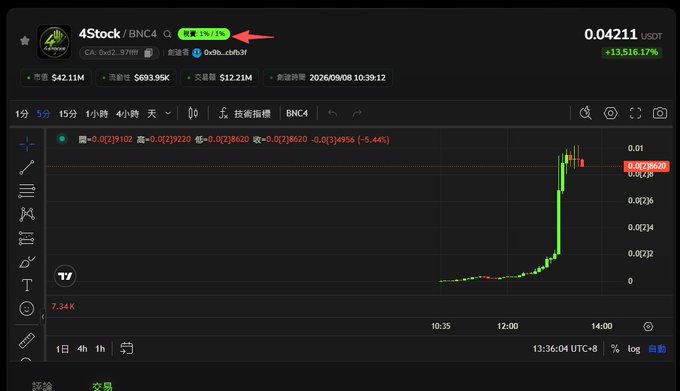Select the 天 daily timeframe
The image size is (680, 391).
pyautogui.click(x=151, y=114)
